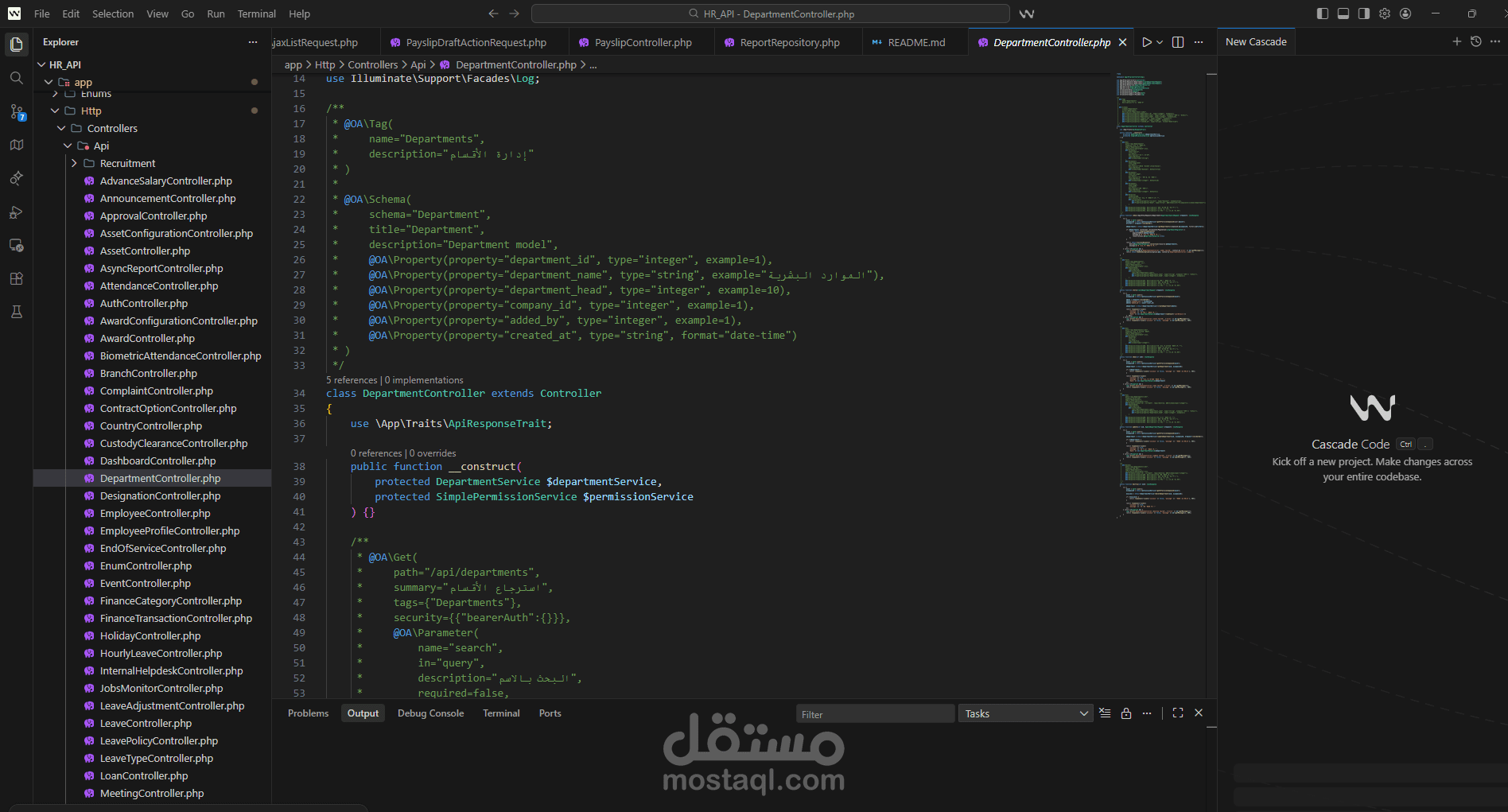Open run options dropdown arrow
The image size is (1508, 812).
pos(1160,42)
